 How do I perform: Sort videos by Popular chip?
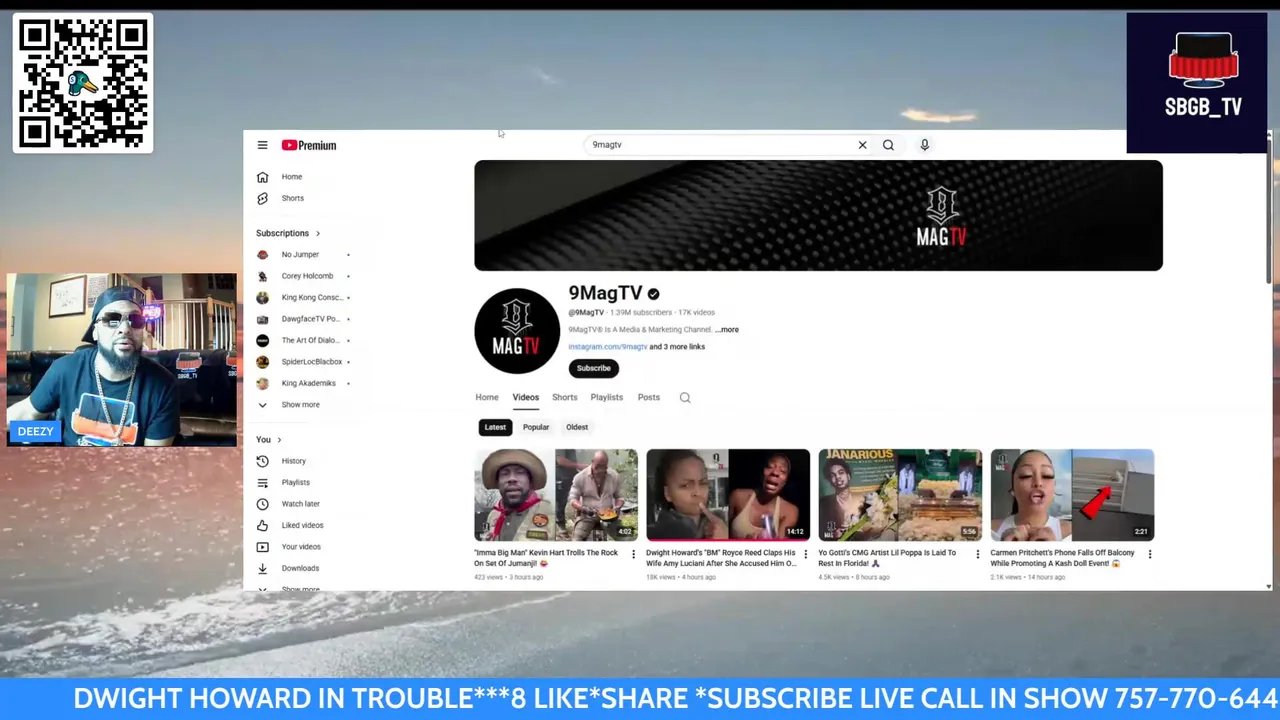(536, 427)
